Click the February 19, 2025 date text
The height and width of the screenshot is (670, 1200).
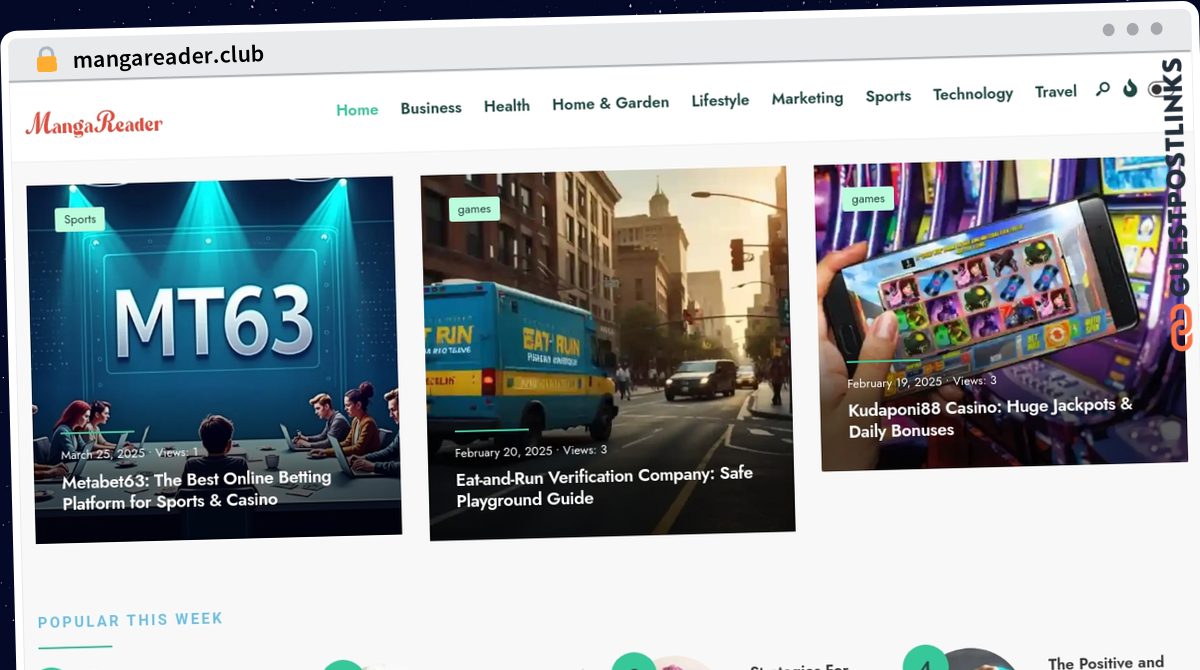[894, 382]
